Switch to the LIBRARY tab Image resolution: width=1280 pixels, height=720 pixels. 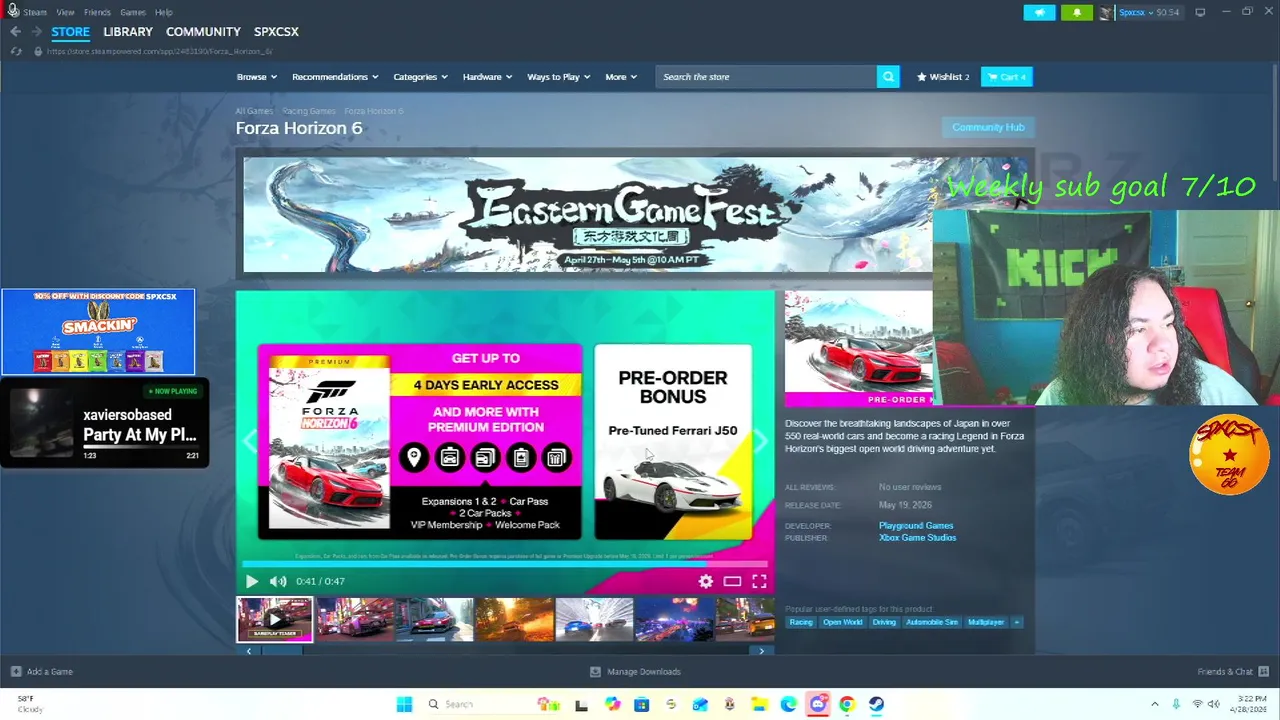[x=128, y=32]
